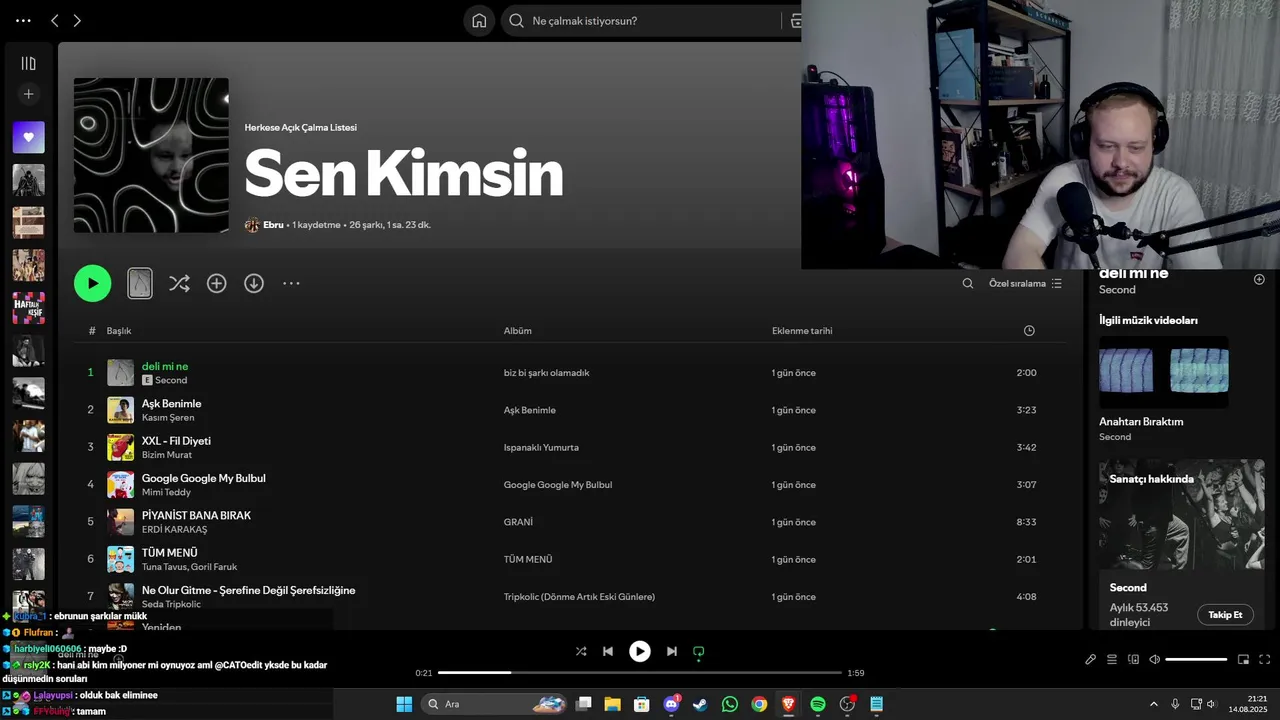Viewport: 1280px width, 720px height.
Task: Click the 'Takip Et' follow button
Action: pos(1225,615)
